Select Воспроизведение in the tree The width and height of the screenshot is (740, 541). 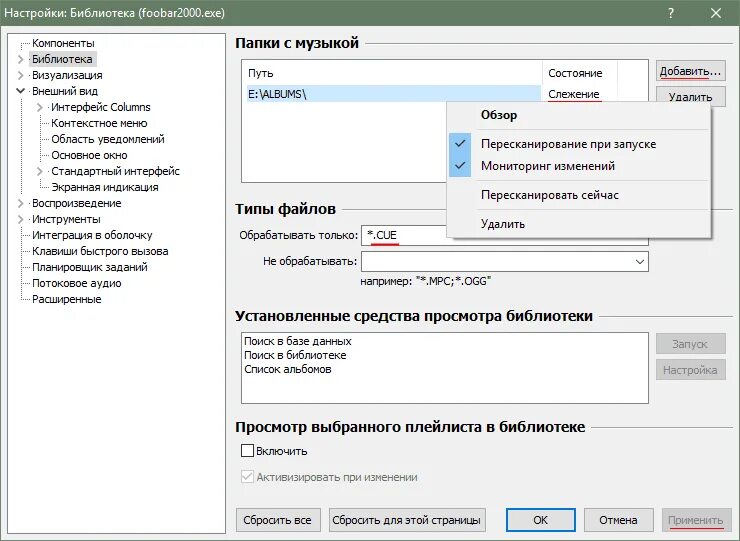tap(76, 203)
